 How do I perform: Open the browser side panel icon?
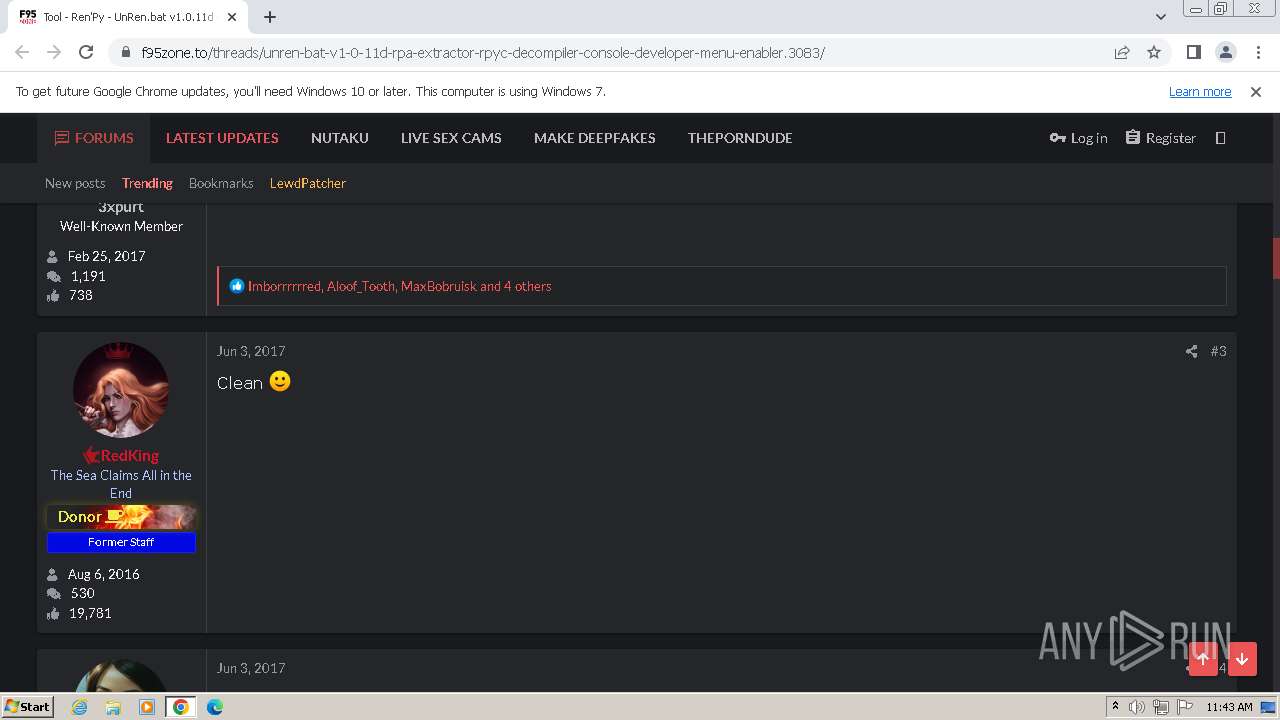[x=1193, y=52]
